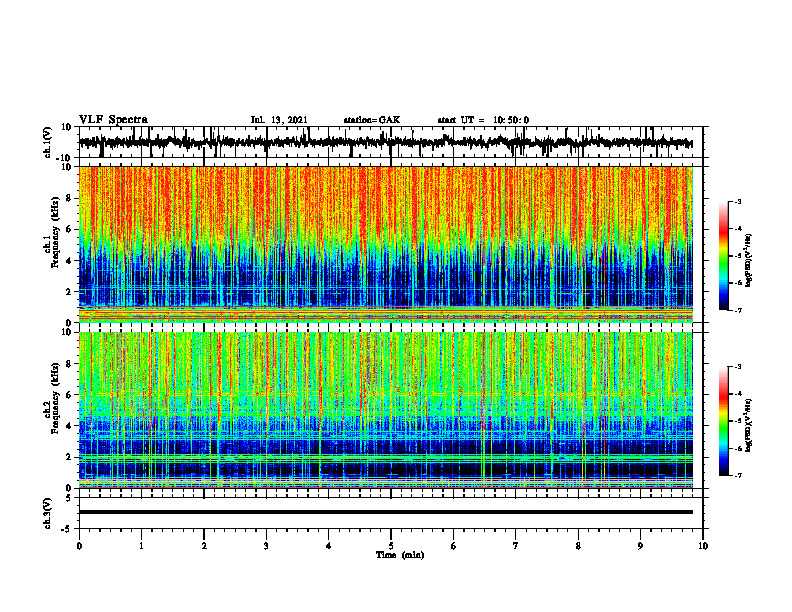
Task: Click '8' tick on ch.2 frequency axis
Action: pos(69,364)
